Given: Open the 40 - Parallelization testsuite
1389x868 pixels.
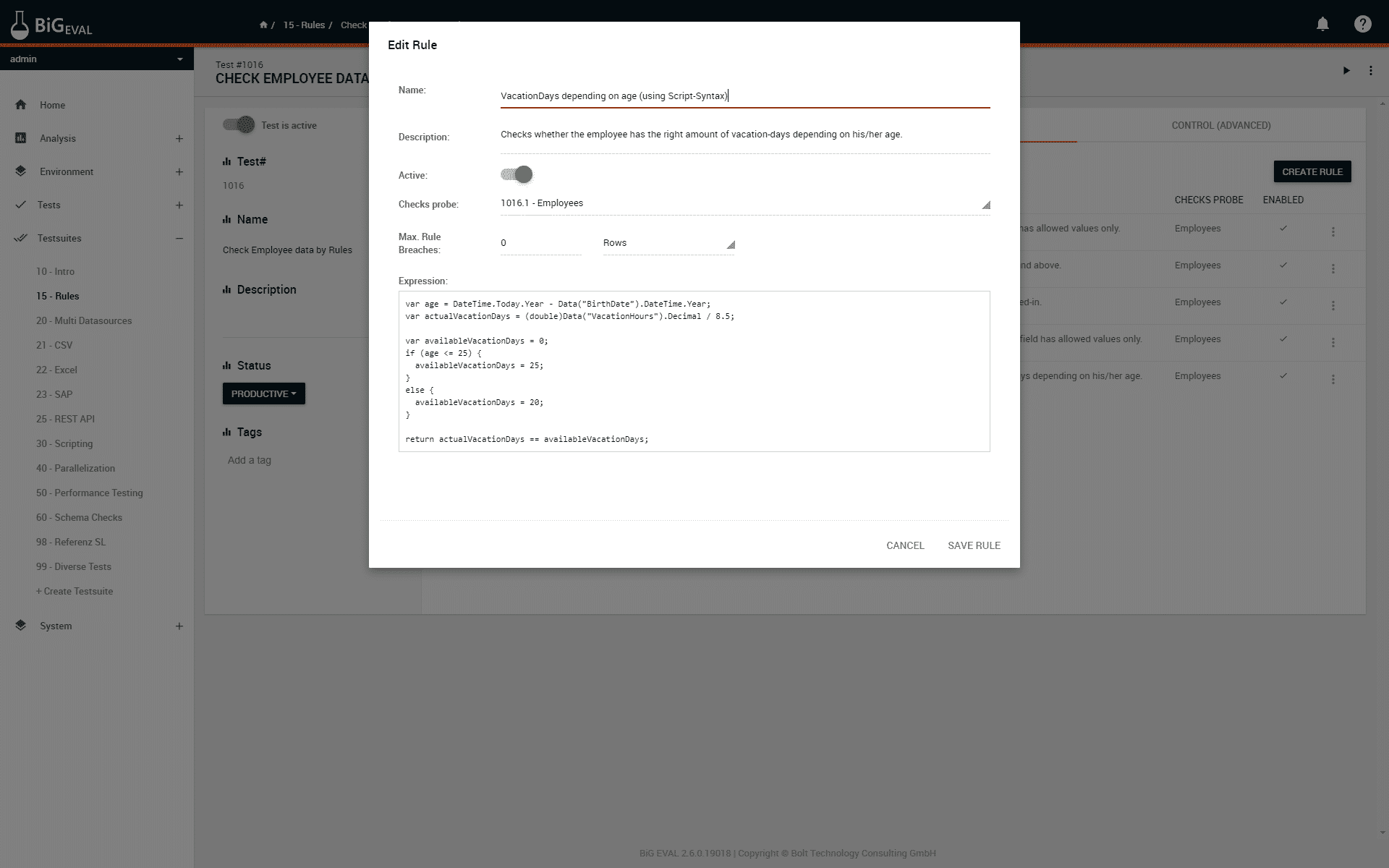Looking at the screenshot, I should (75, 468).
